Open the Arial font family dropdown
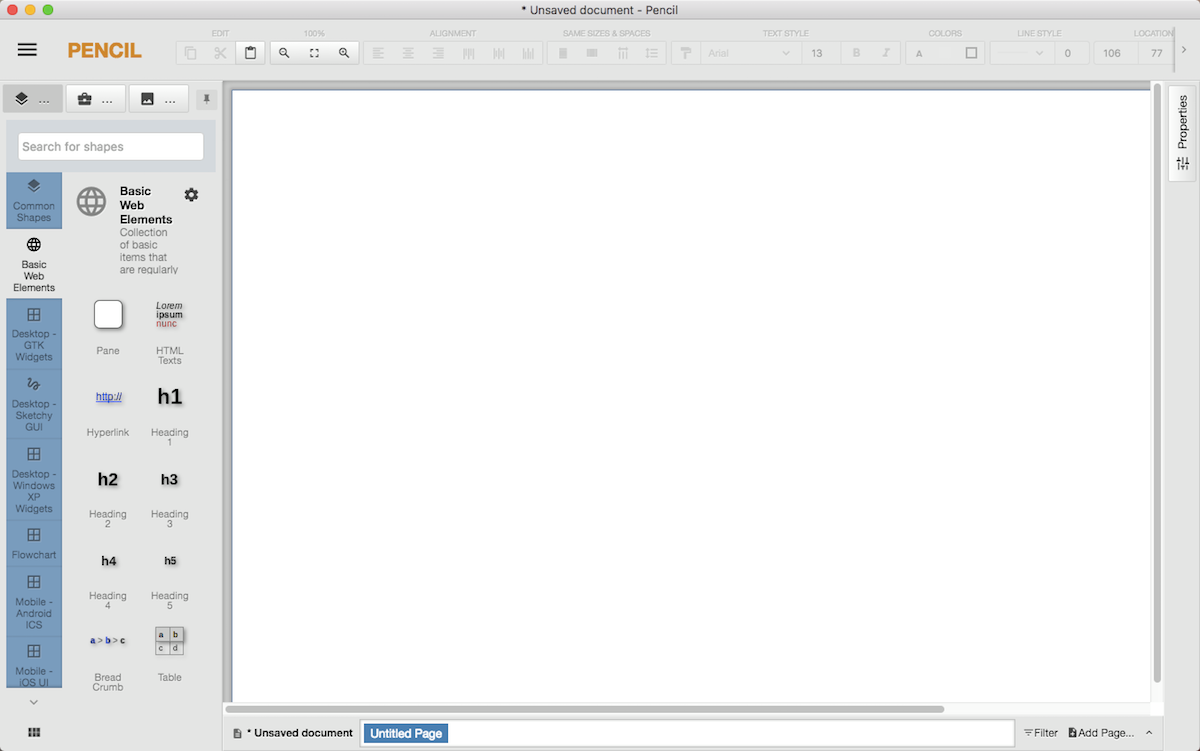Image resolution: width=1200 pixels, height=751 pixels. click(x=750, y=53)
